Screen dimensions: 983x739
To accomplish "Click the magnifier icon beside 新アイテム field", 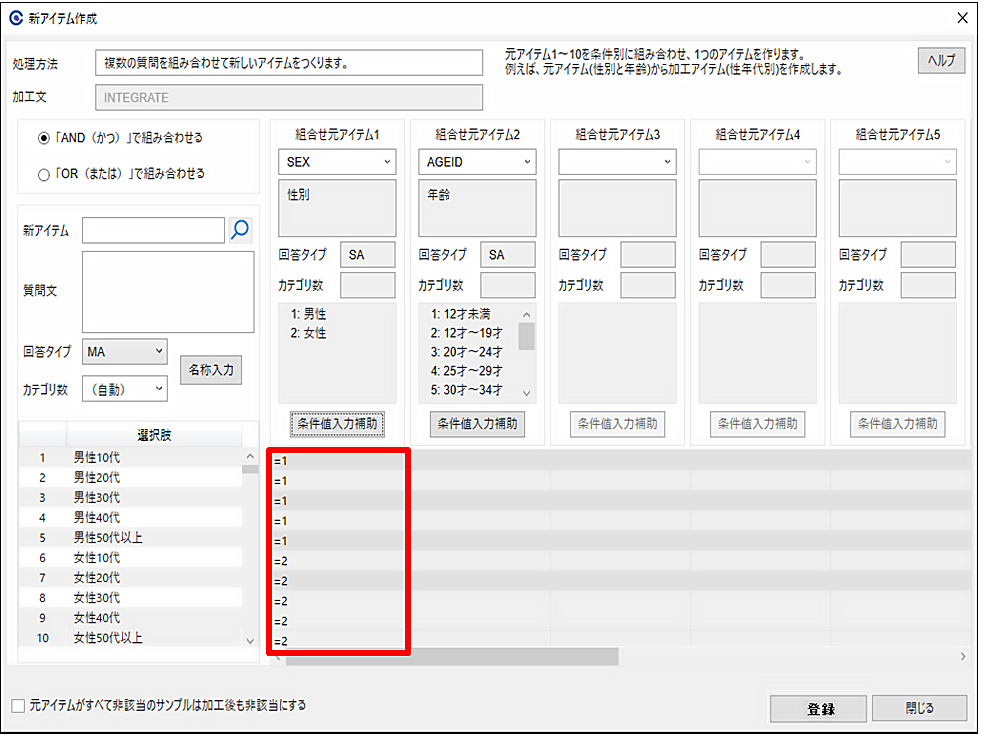I will coord(240,231).
